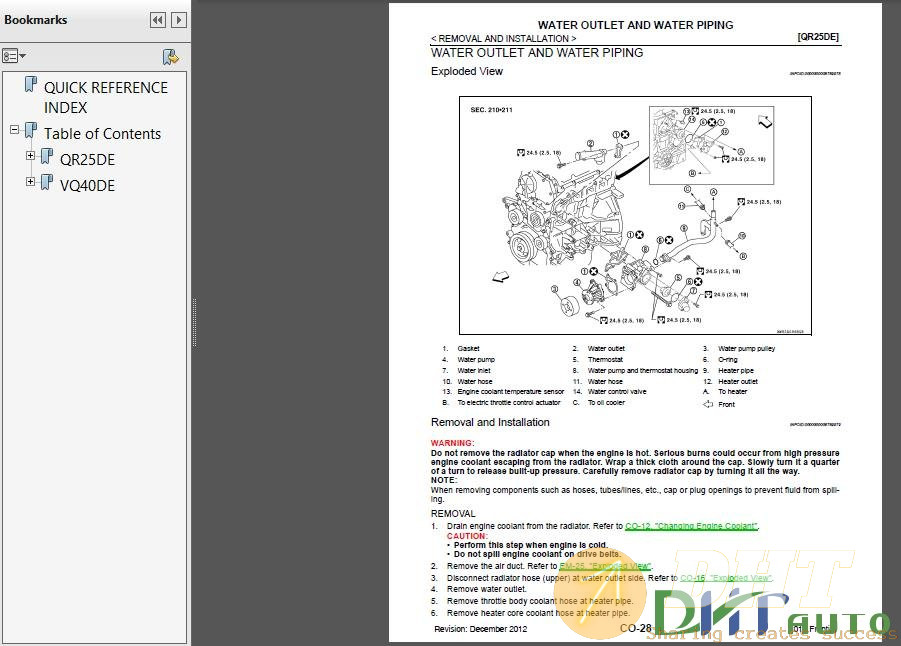Click the "[QR25DE]" header tag

coord(818,37)
